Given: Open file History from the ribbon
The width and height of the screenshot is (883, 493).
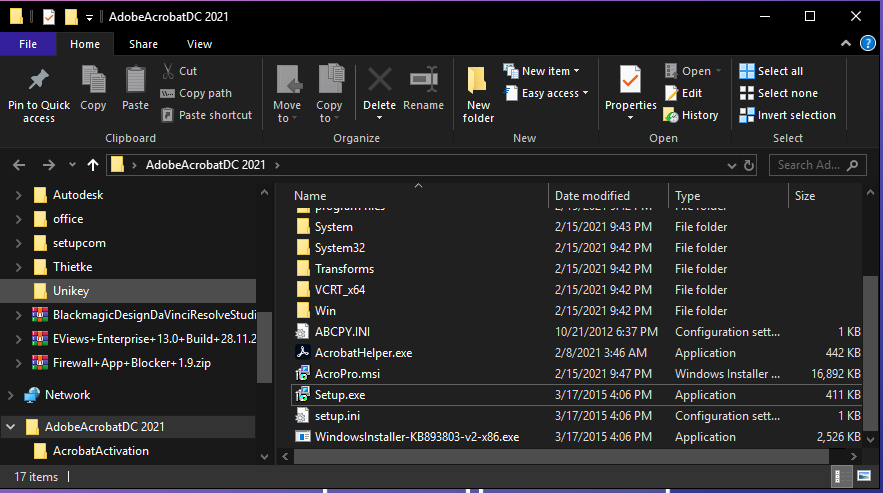Looking at the screenshot, I should [691, 115].
